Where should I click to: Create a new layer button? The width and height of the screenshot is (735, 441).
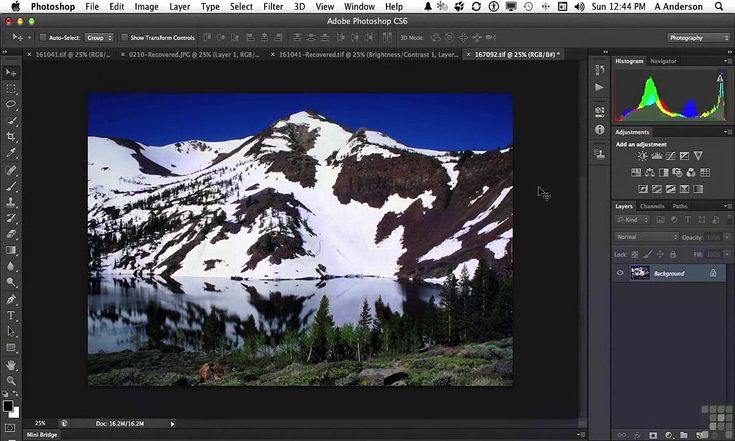698,435
